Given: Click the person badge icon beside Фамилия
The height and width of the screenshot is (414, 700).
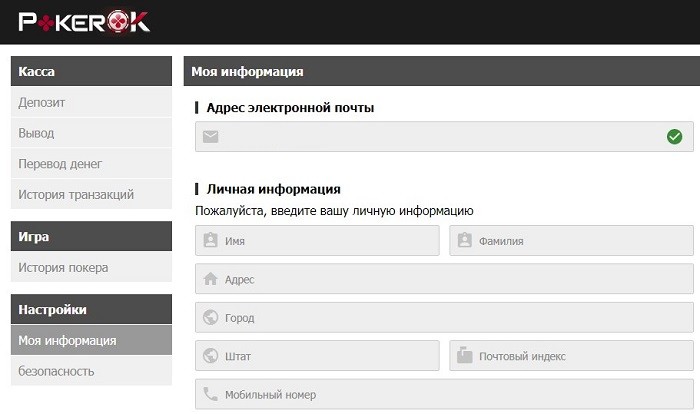Looking at the screenshot, I should pyautogui.click(x=464, y=240).
